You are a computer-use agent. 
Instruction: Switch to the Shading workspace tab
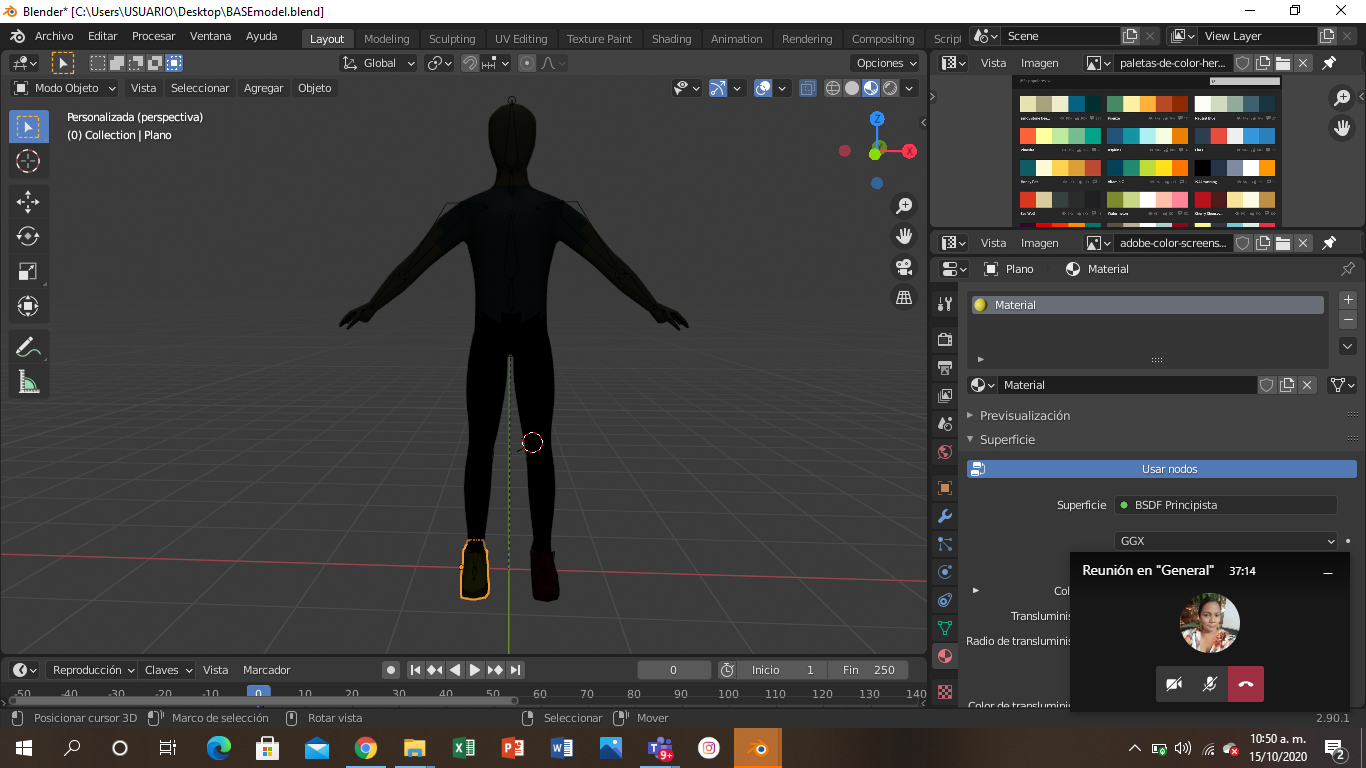[671, 39]
